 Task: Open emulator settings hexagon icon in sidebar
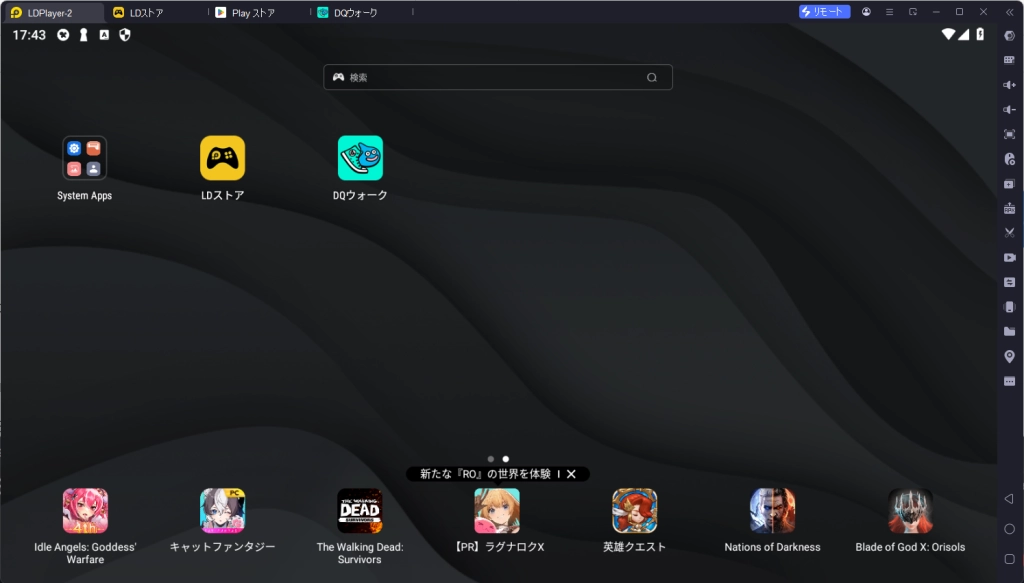tap(1010, 36)
